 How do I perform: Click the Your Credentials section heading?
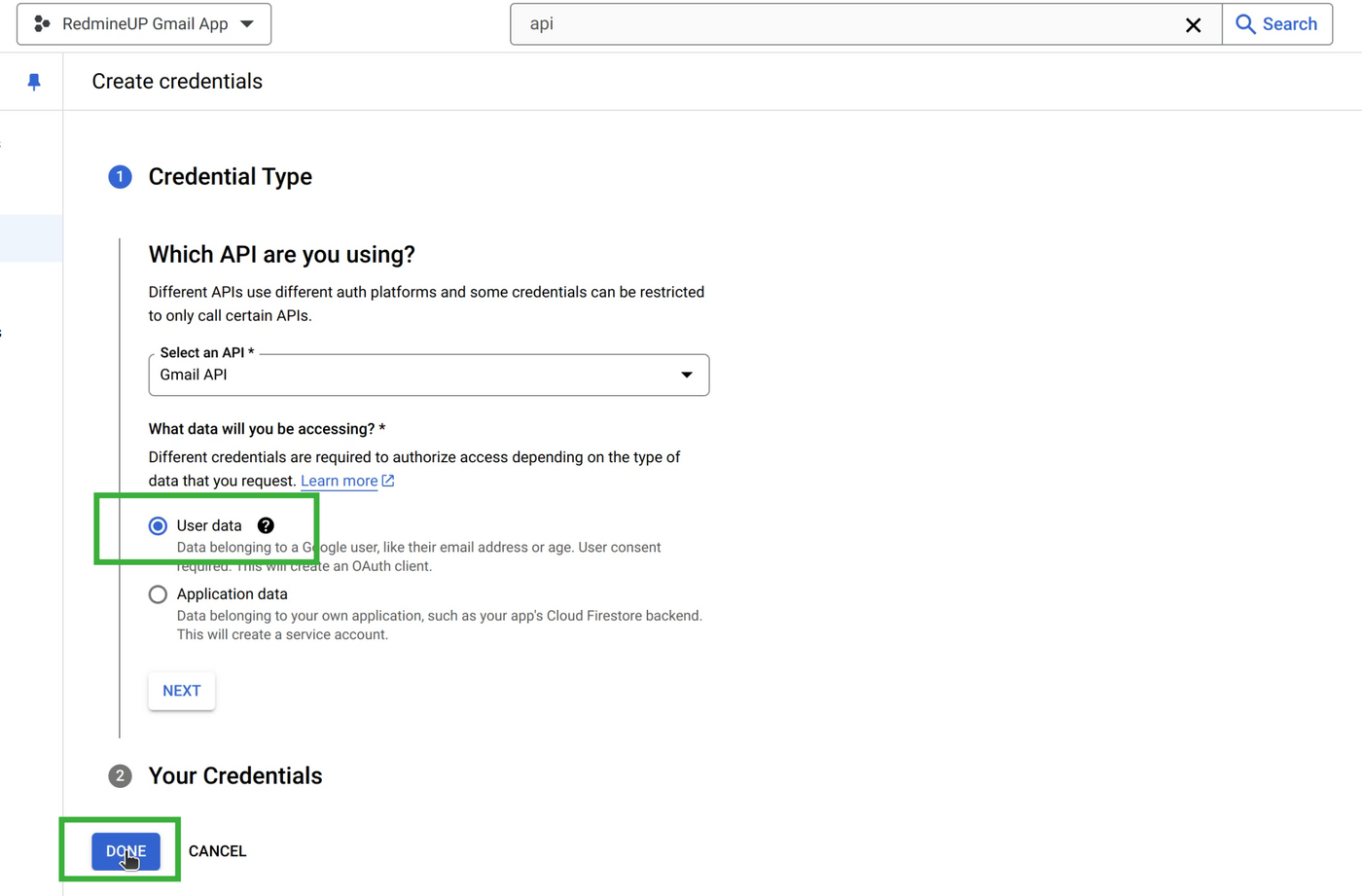click(x=234, y=775)
